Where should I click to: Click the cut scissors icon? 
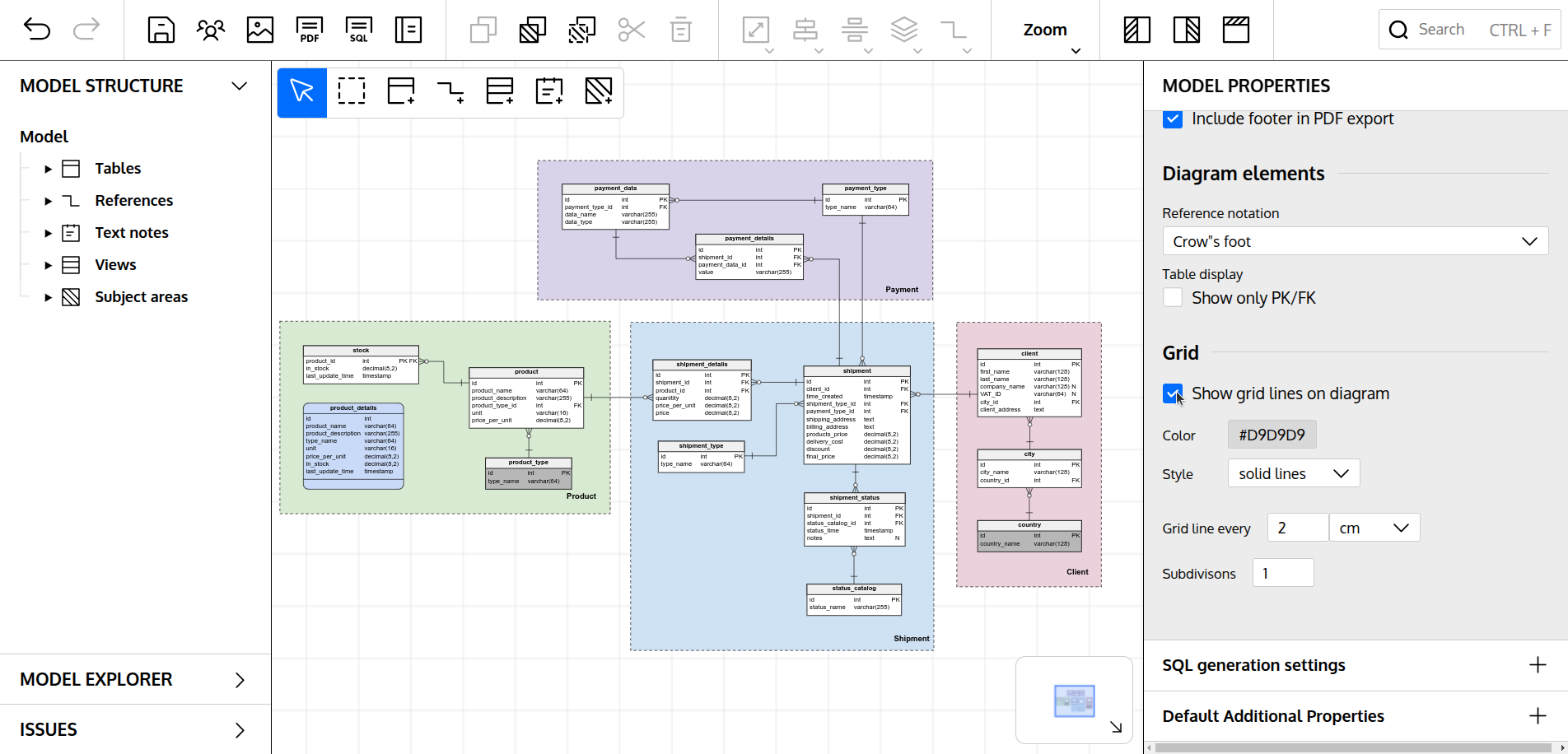tap(632, 30)
